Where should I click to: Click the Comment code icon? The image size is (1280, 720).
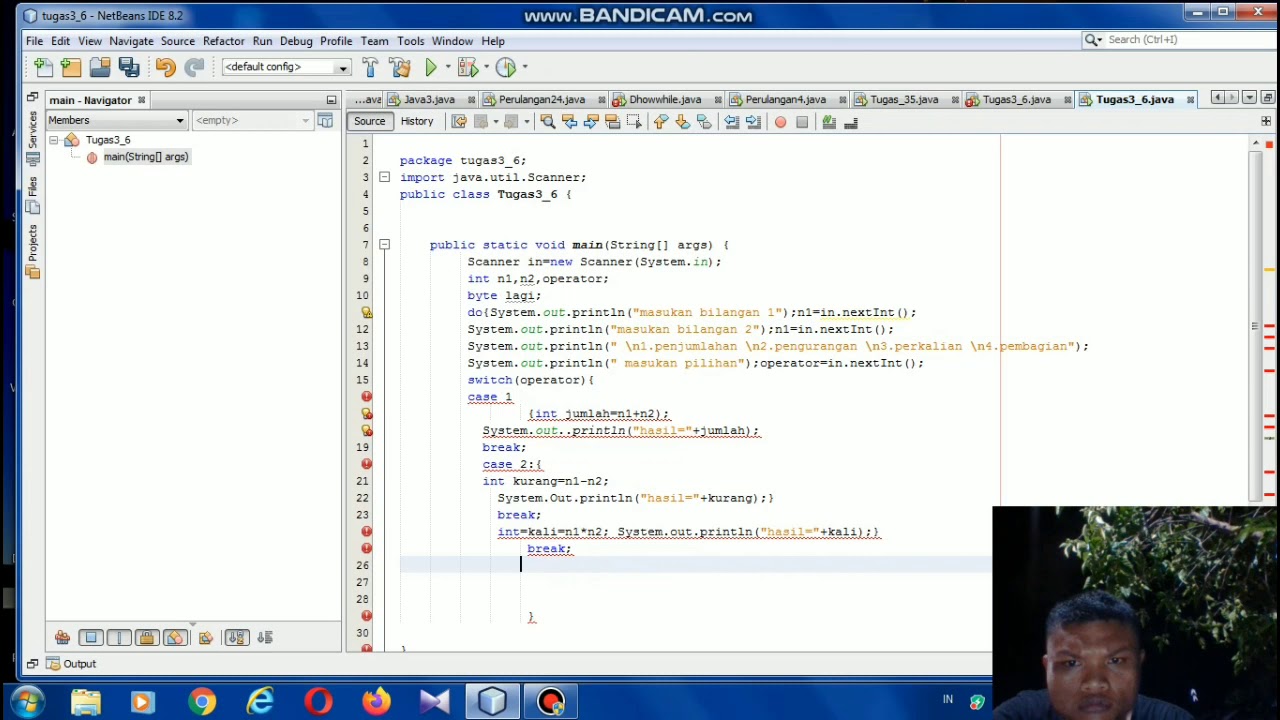[829, 122]
